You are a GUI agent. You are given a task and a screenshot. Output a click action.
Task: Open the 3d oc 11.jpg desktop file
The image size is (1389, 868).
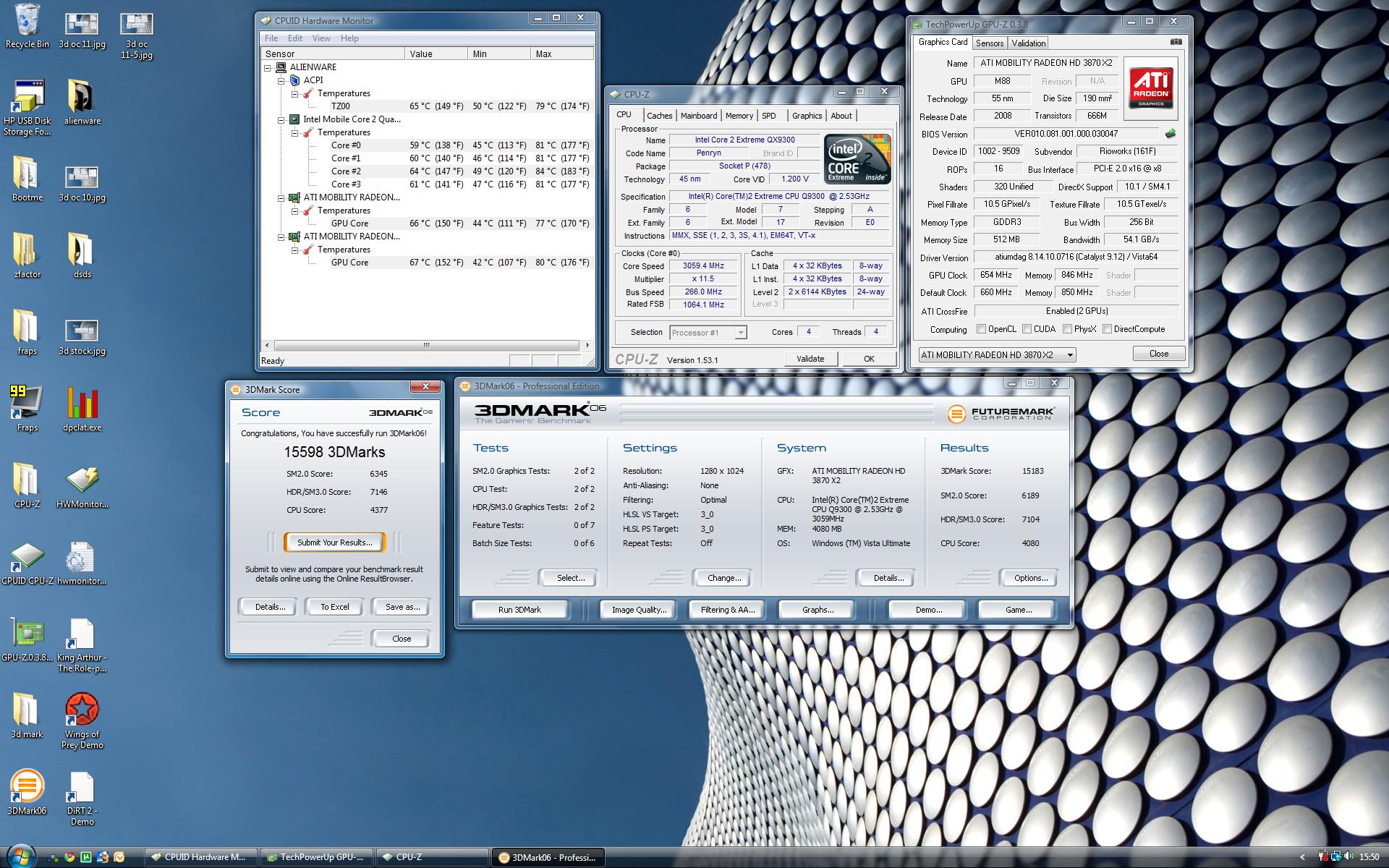(82, 30)
